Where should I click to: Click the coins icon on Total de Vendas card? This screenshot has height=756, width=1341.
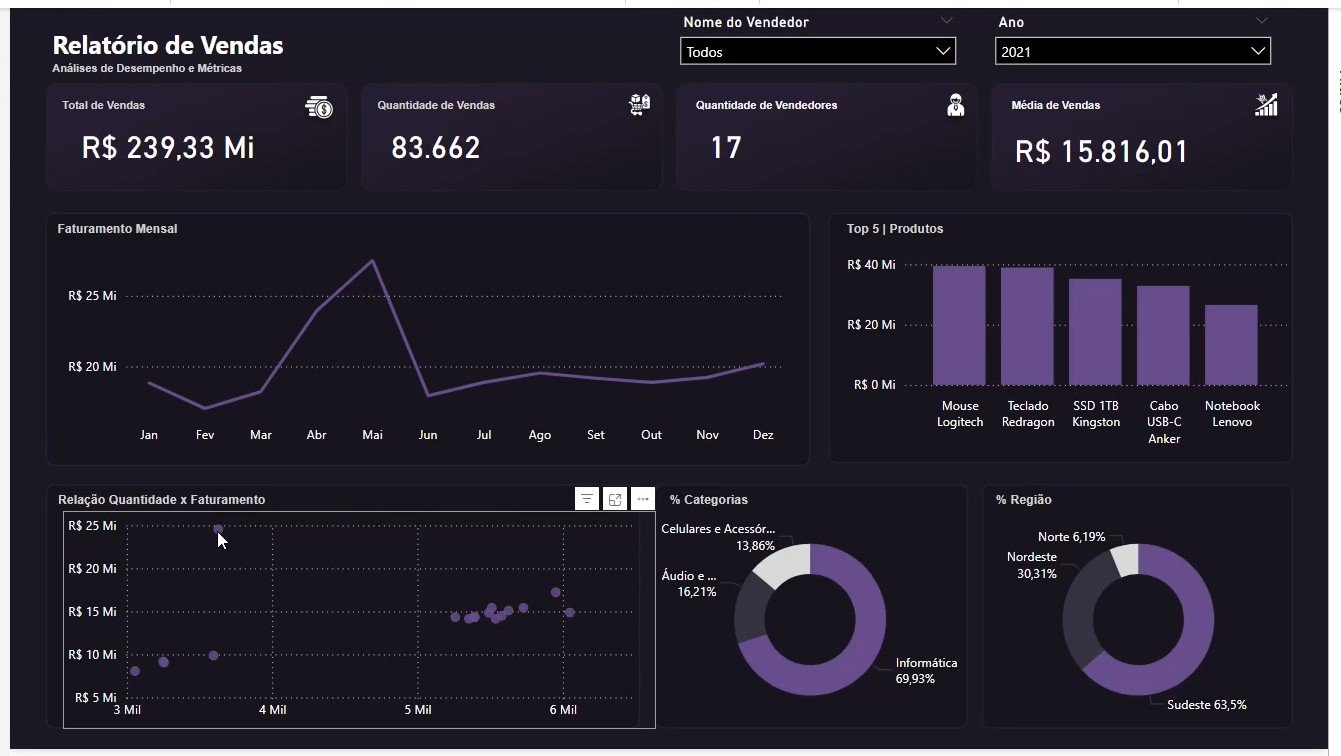pyautogui.click(x=319, y=107)
